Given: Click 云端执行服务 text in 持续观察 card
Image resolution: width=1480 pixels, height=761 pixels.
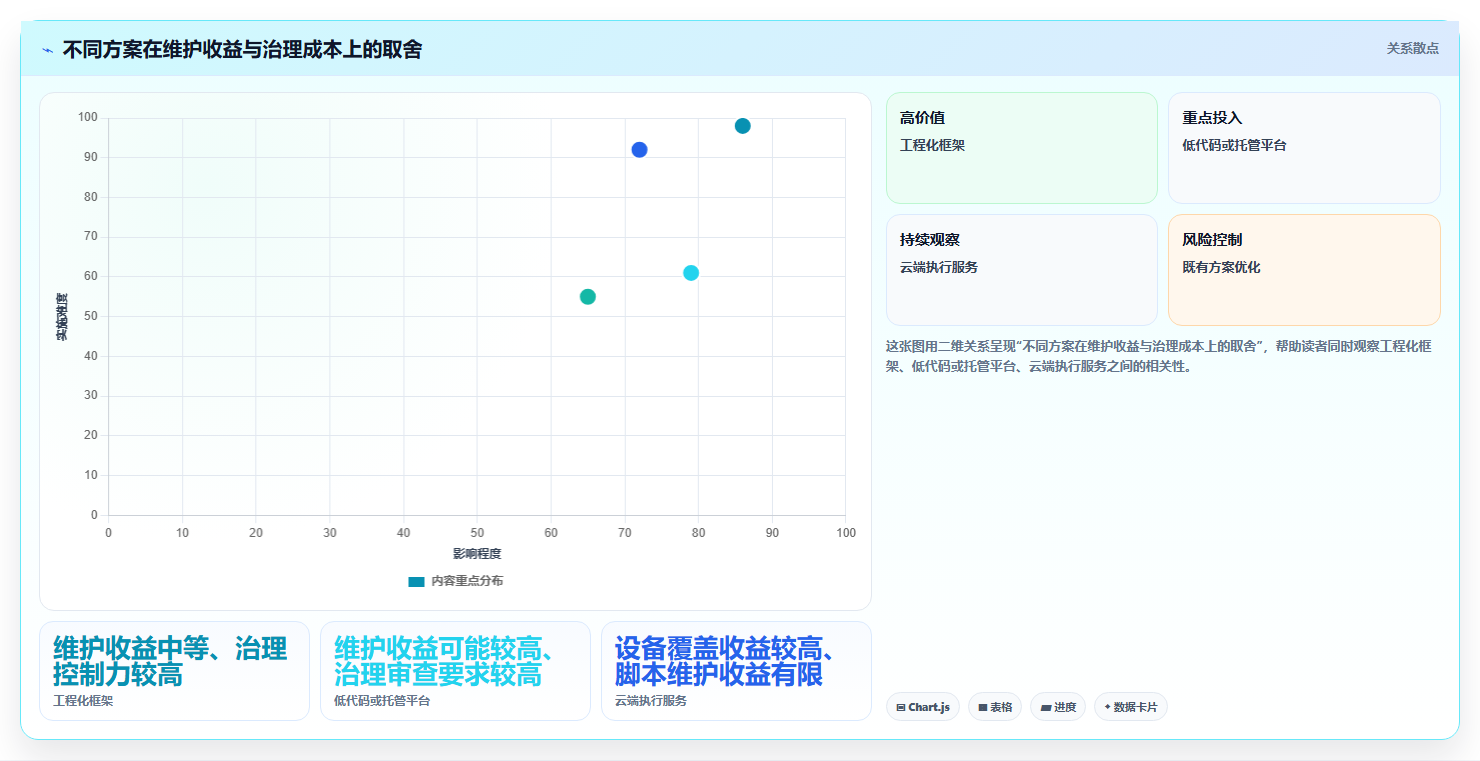Looking at the screenshot, I should [x=939, y=268].
